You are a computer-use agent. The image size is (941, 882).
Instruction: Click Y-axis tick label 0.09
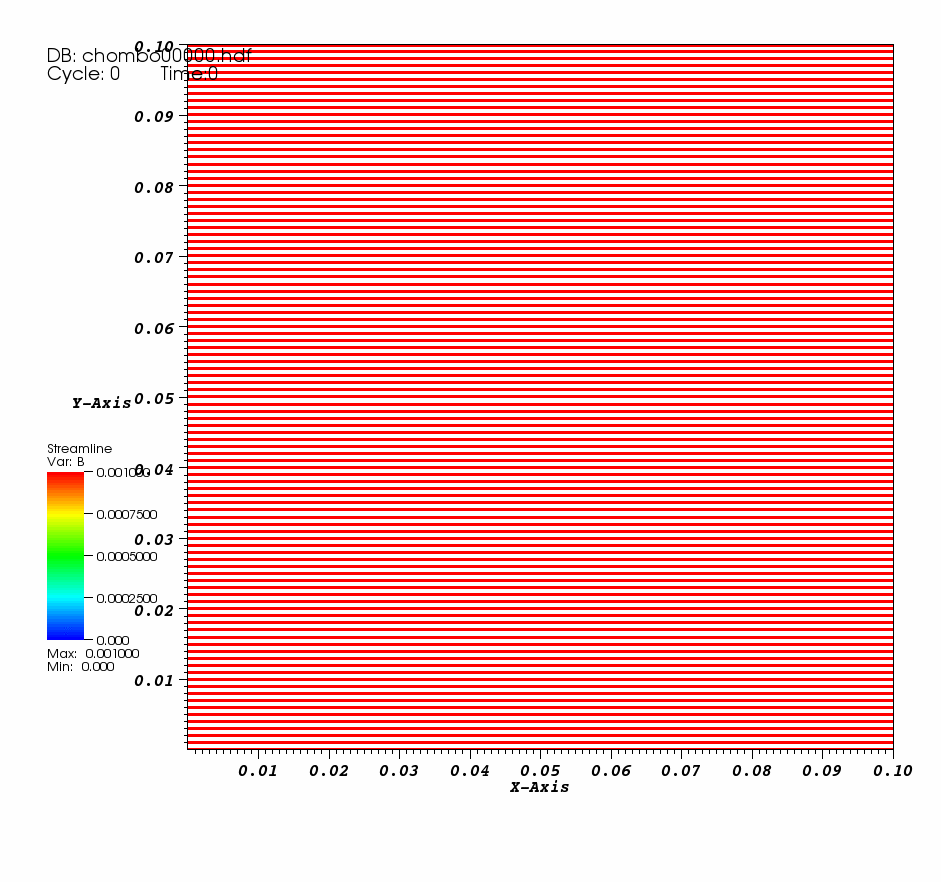pyautogui.click(x=154, y=117)
